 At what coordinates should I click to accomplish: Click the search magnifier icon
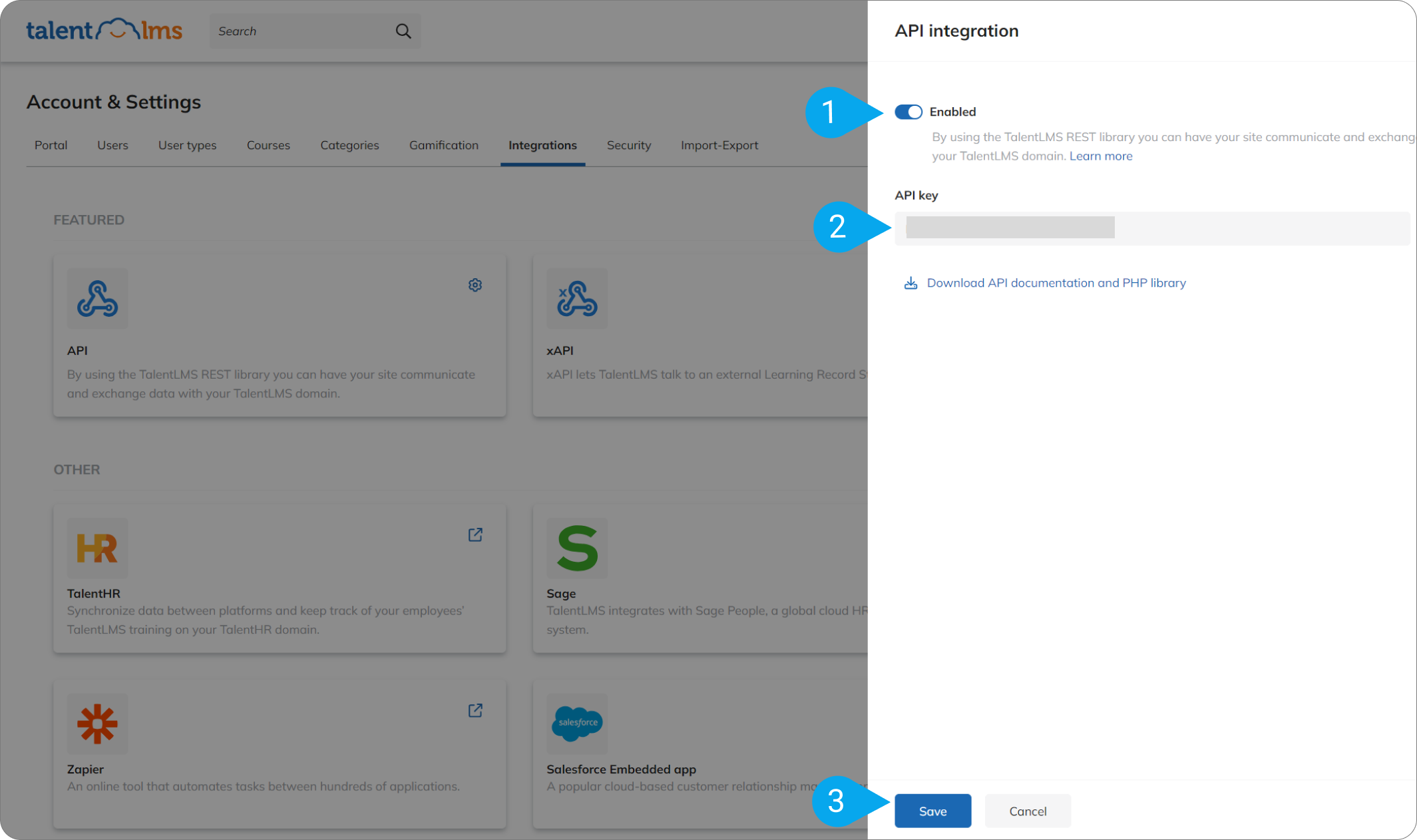coord(403,31)
